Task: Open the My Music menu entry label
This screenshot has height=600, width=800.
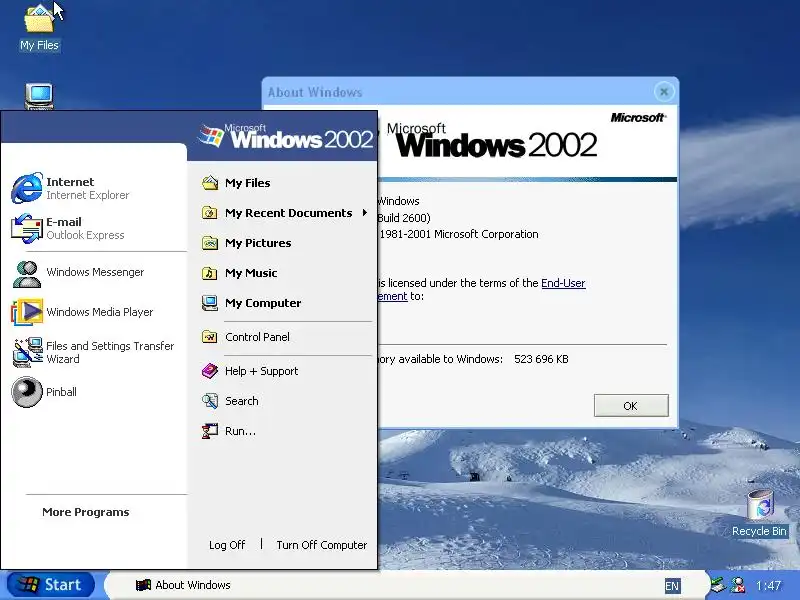Action: pos(251,273)
